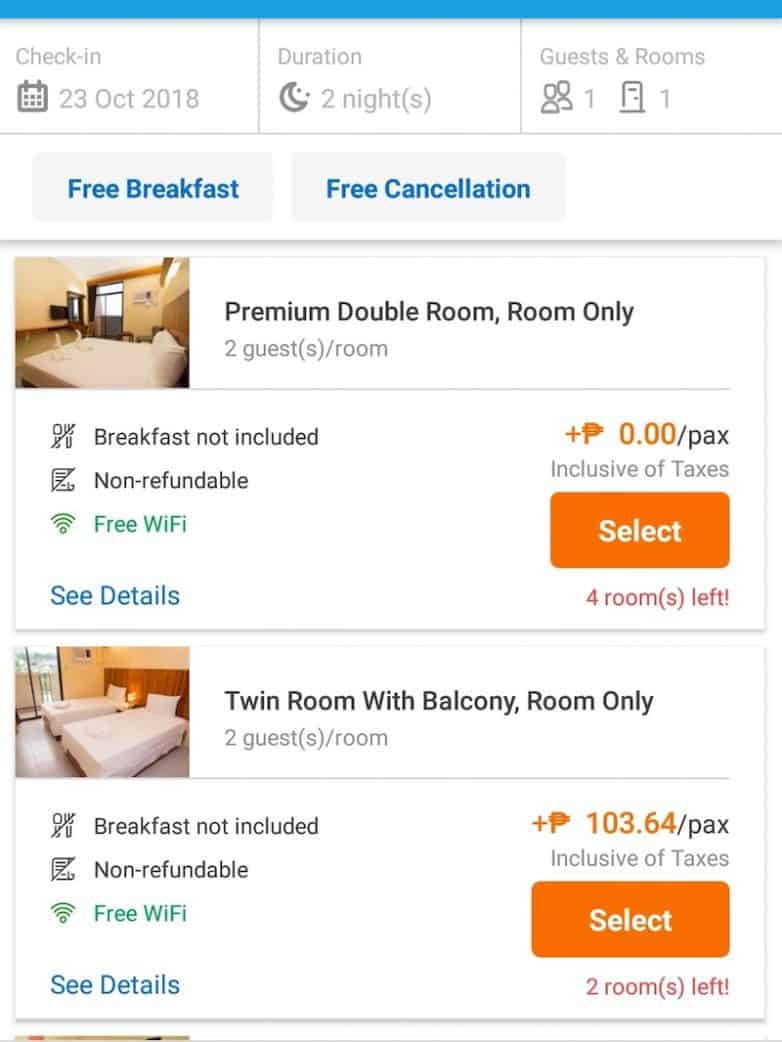Click non-refundable icon on Twin Room card

pos(63,870)
